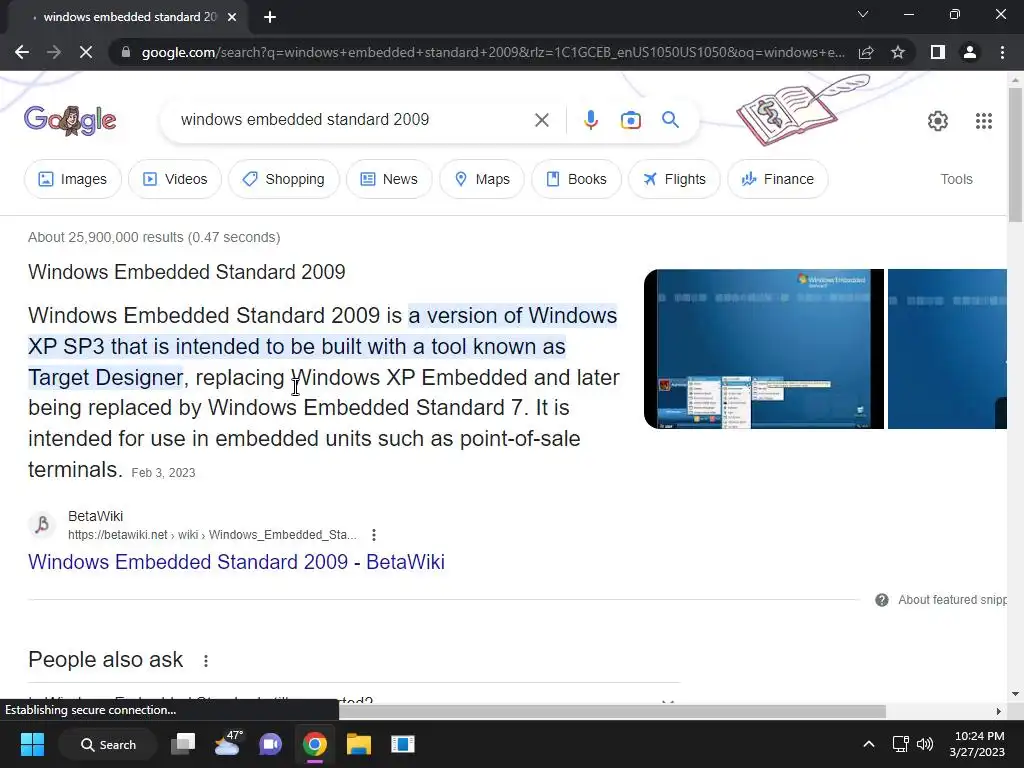Screen dimensions: 1024x768
Task: Switch to Maps results
Action: (x=482, y=179)
